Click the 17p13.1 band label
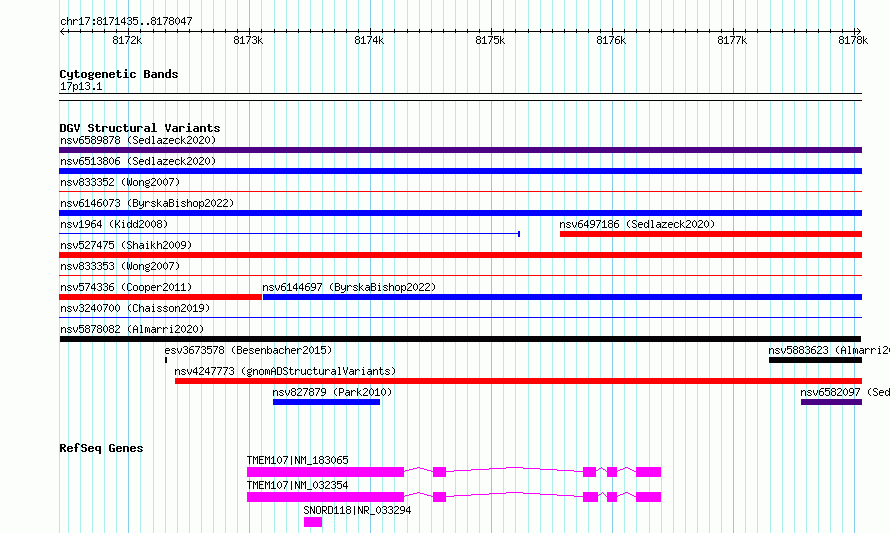This screenshot has width=890, height=533. pos(81,86)
